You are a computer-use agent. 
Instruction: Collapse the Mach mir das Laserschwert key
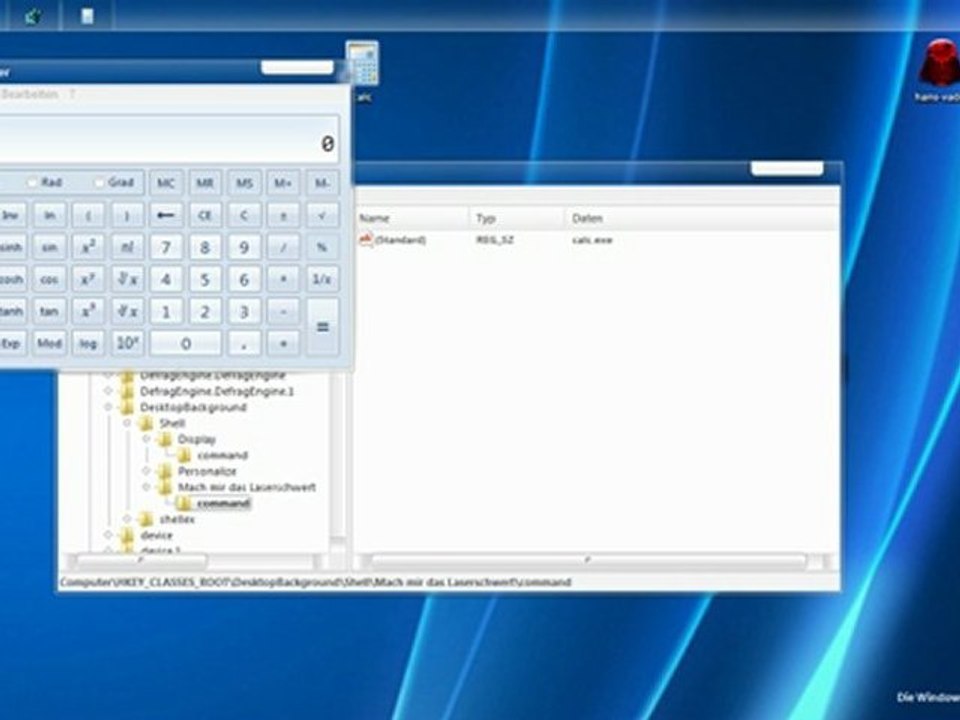[x=146, y=487]
